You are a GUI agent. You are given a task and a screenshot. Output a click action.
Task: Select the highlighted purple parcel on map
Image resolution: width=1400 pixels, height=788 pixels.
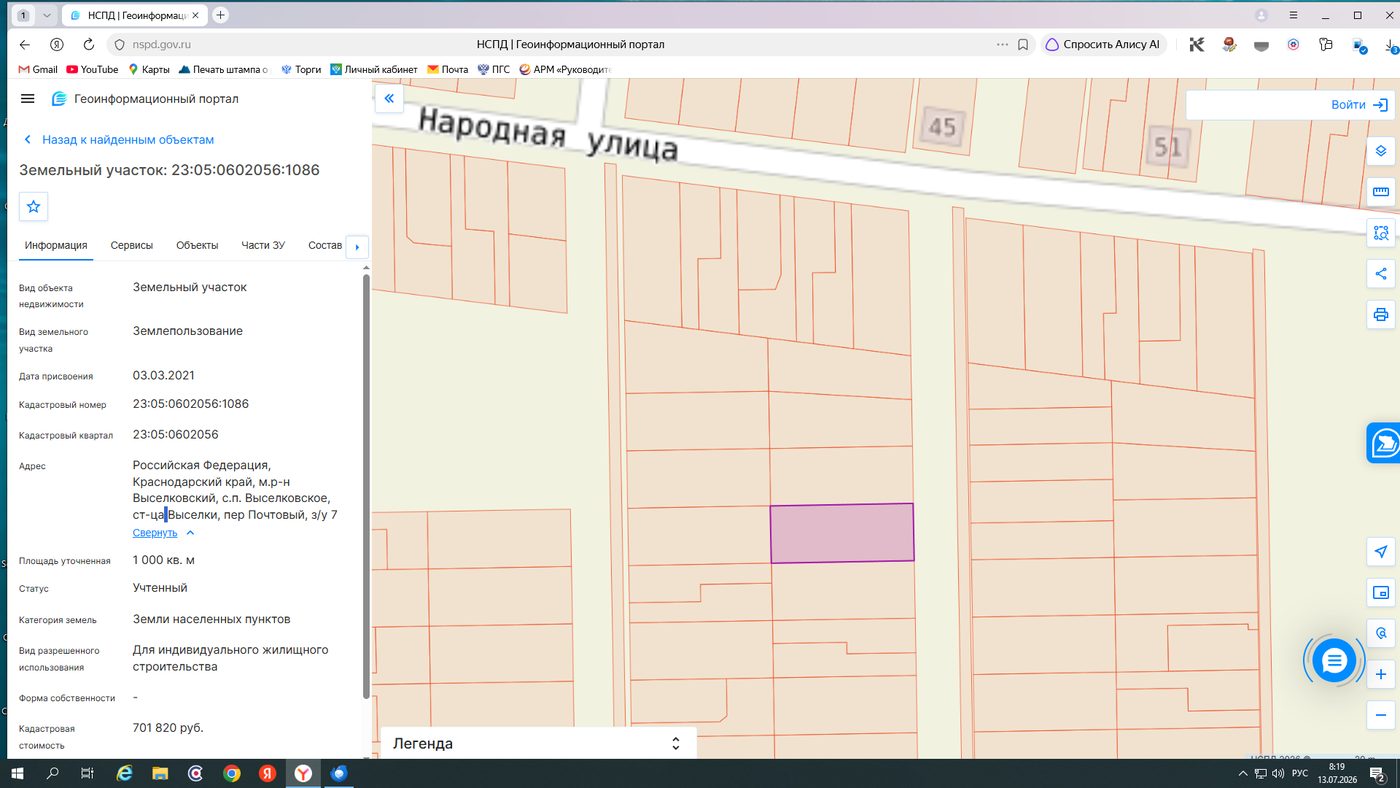842,533
